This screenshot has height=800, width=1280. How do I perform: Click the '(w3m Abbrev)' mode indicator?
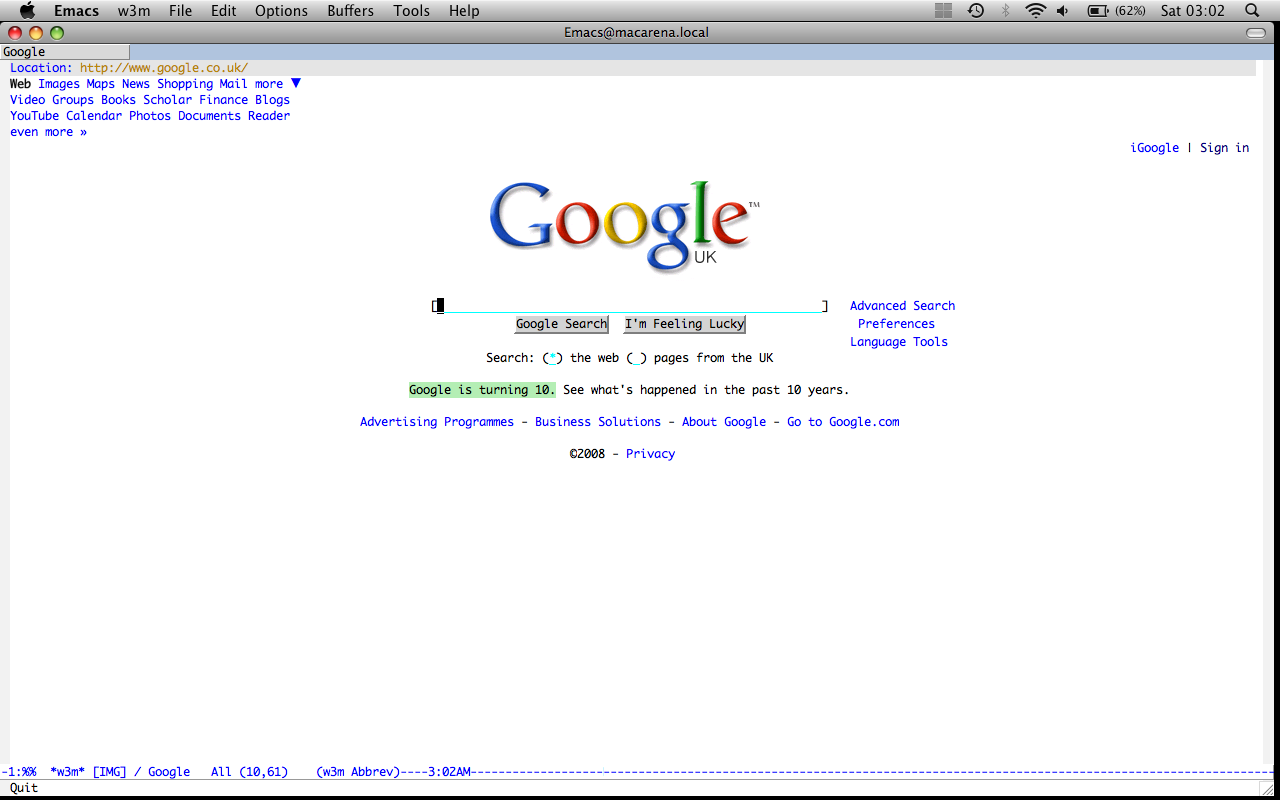click(358, 772)
